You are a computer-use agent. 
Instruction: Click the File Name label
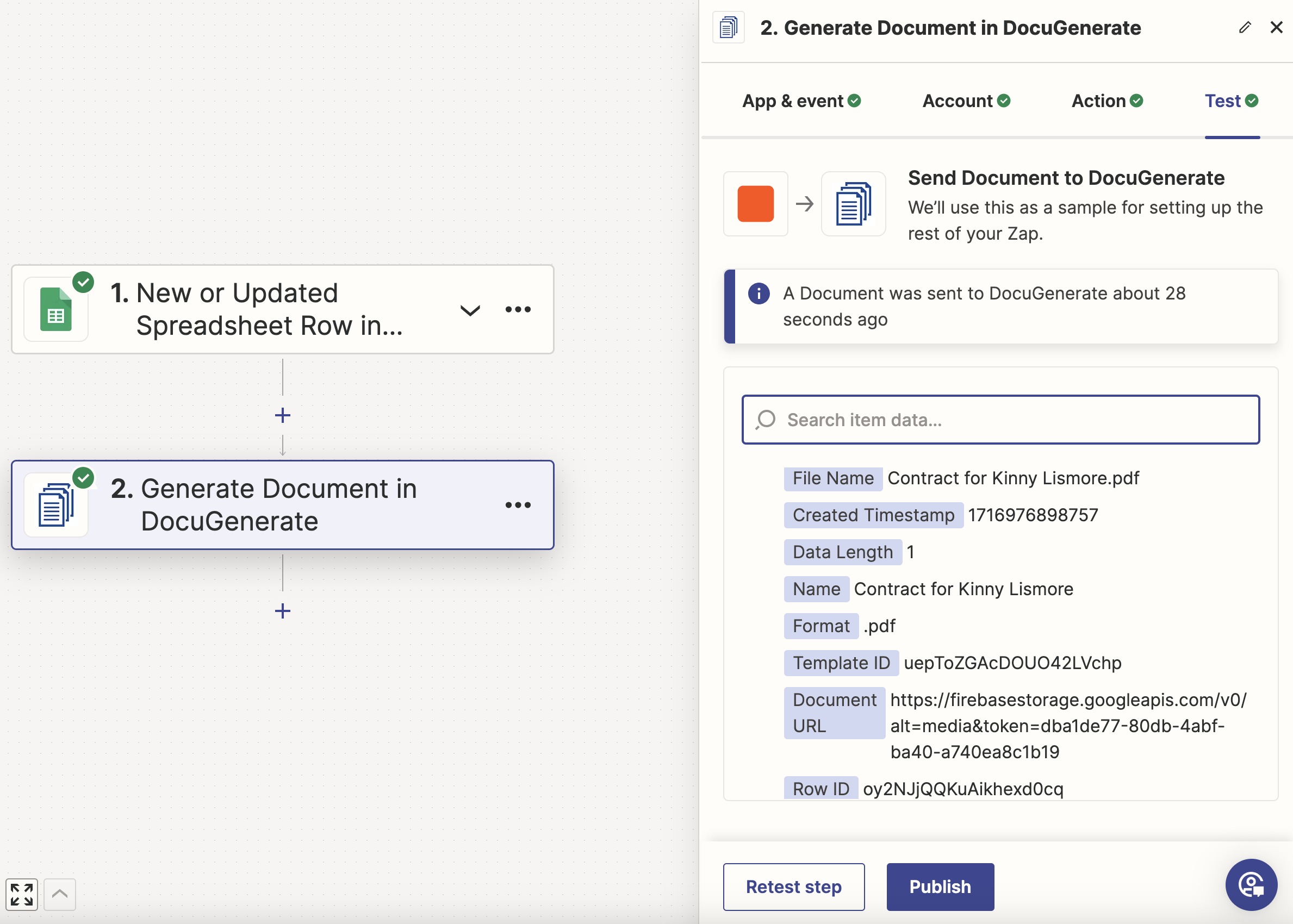click(x=833, y=478)
